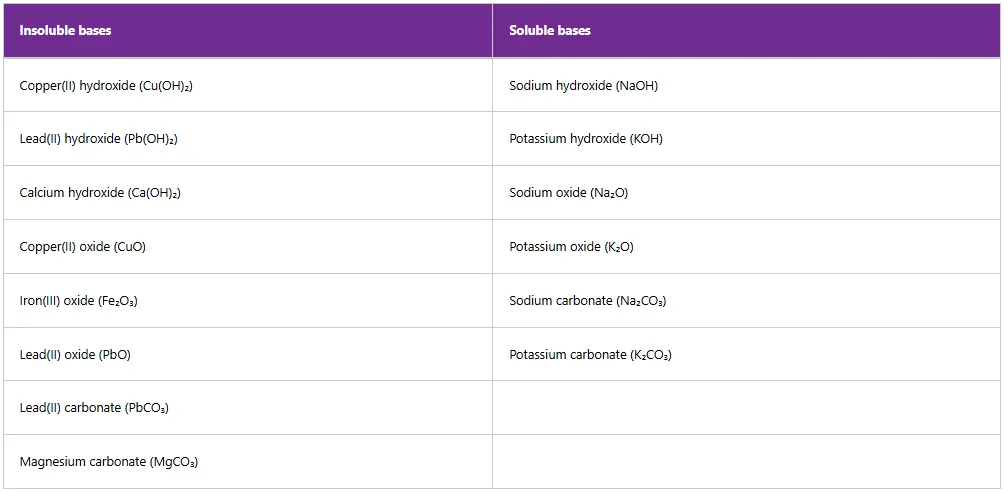The width and height of the screenshot is (1008, 493).
Task: Click the Na₂CO₃ formula text
Action: click(641, 301)
